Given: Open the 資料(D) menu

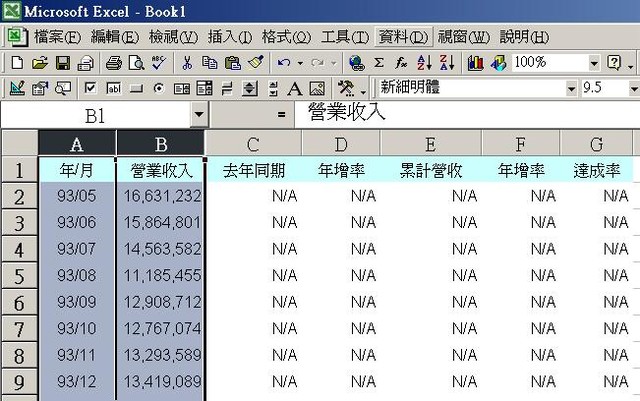Looking at the screenshot, I should click(x=403, y=37).
